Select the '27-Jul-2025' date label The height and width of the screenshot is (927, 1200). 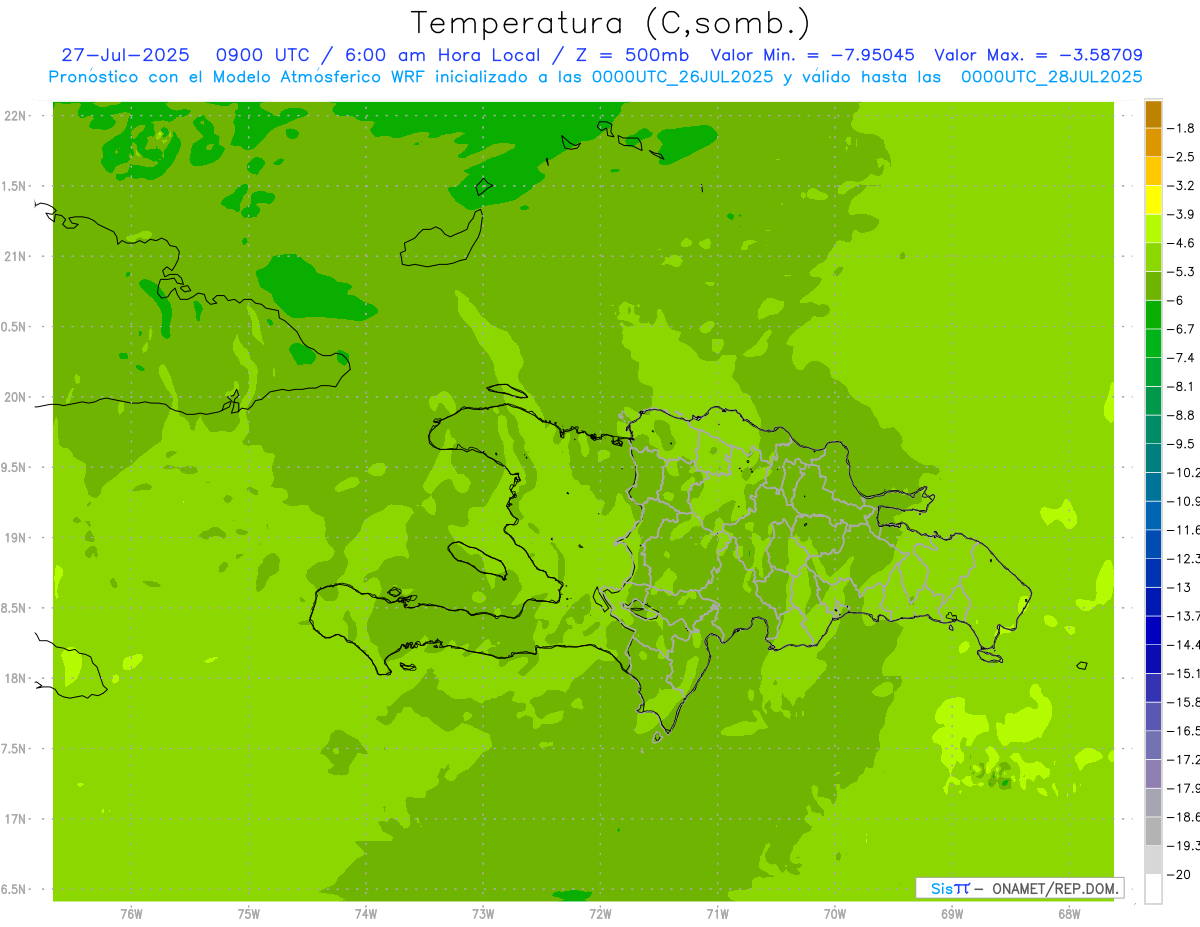[x=125, y=55]
